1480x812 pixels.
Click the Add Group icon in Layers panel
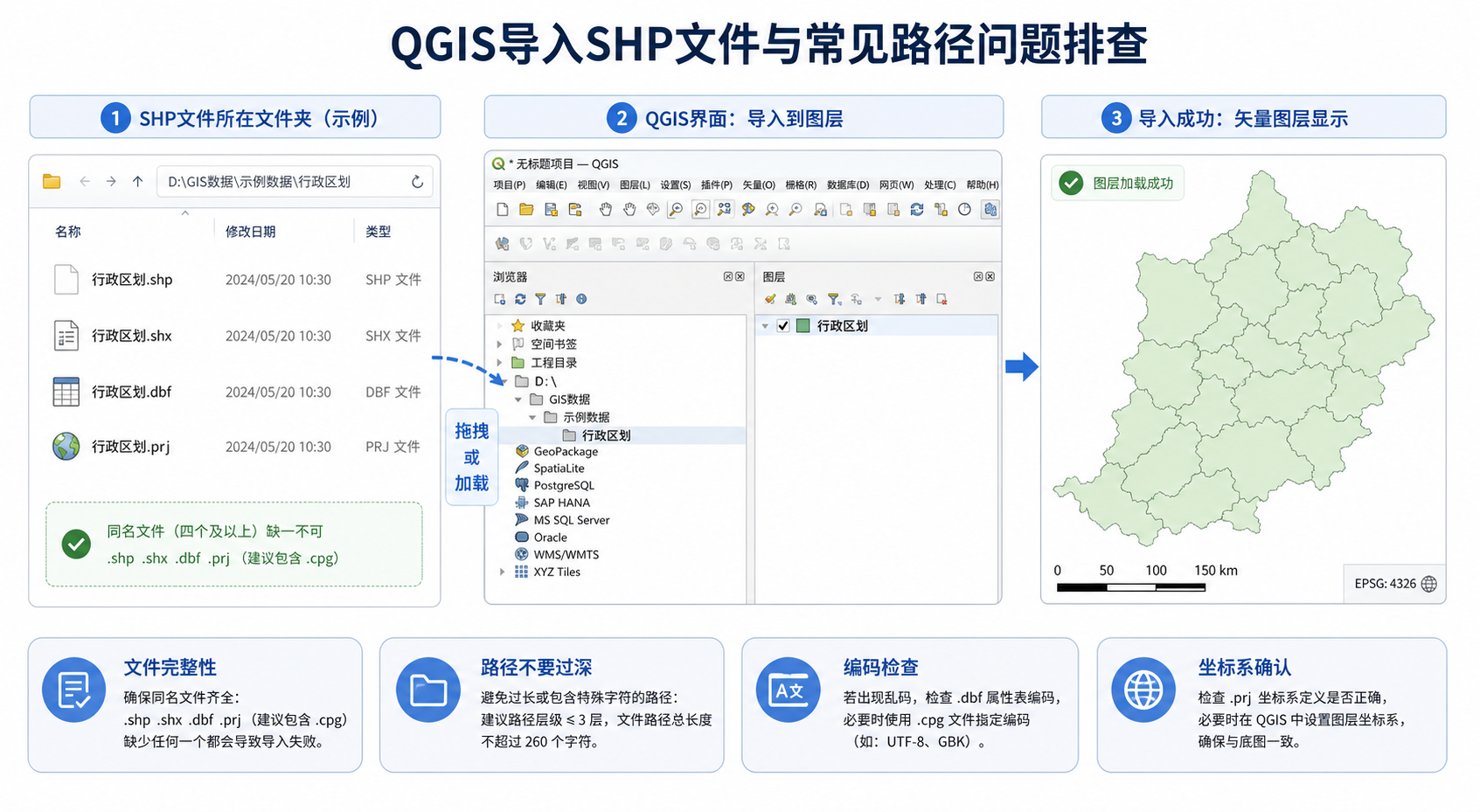pyautogui.click(x=790, y=299)
